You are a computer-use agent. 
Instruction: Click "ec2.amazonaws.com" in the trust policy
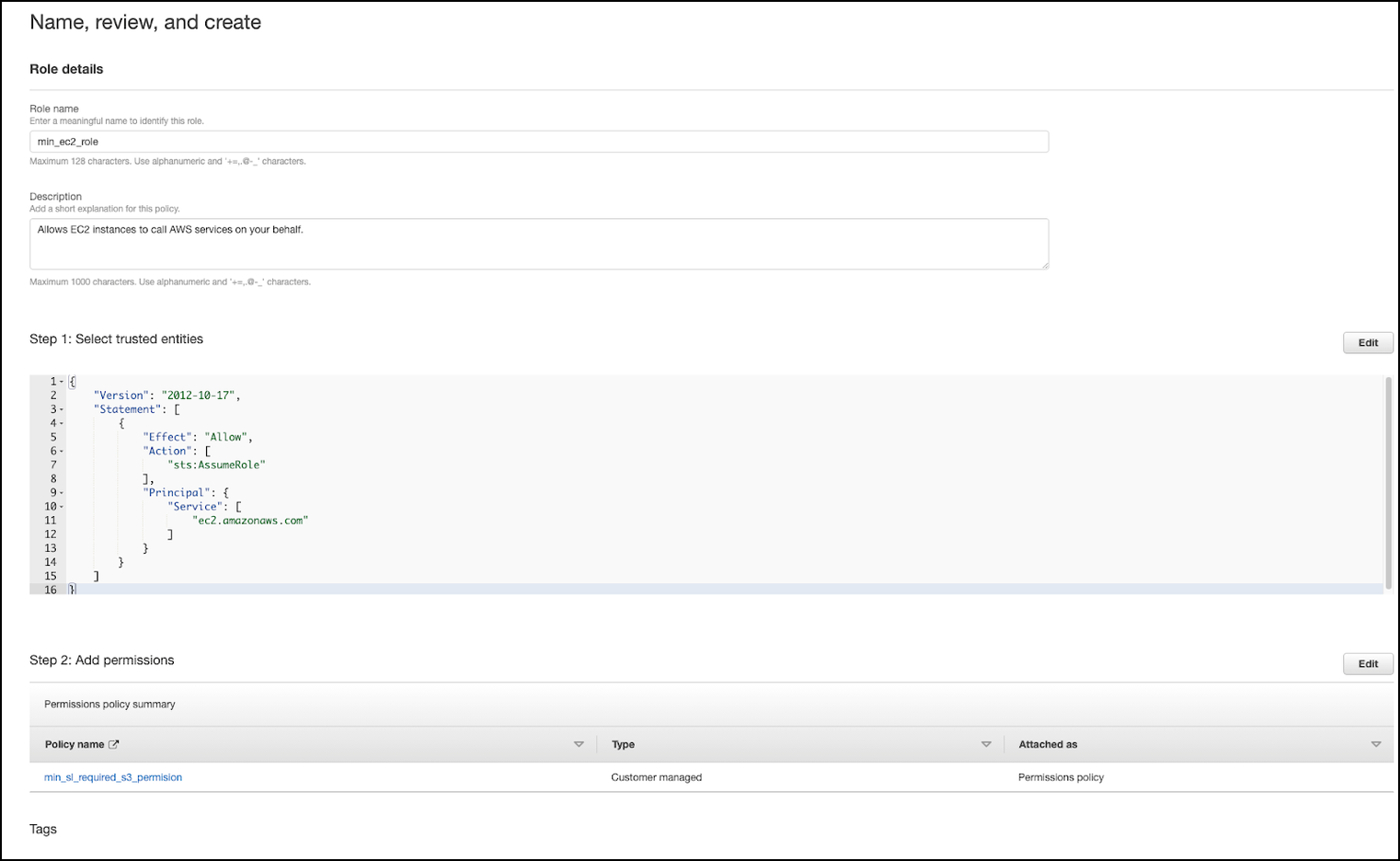[x=250, y=521]
